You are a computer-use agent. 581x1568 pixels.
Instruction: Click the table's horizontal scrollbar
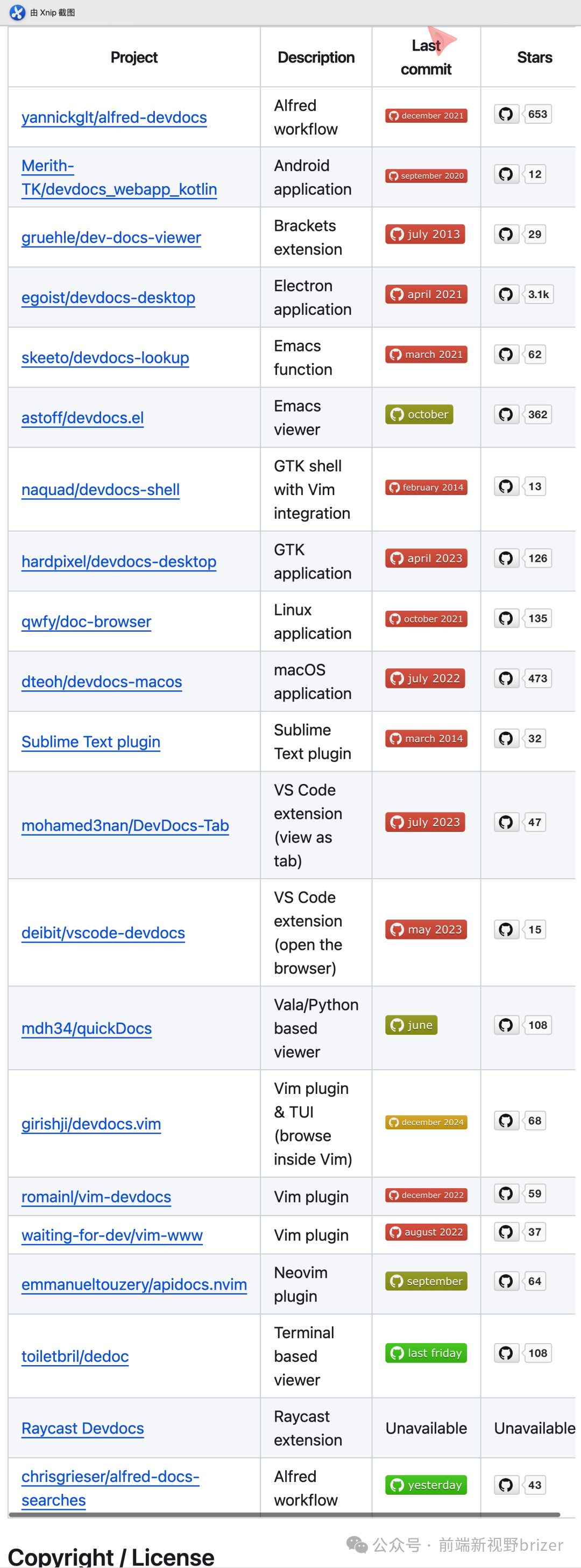(284, 1514)
